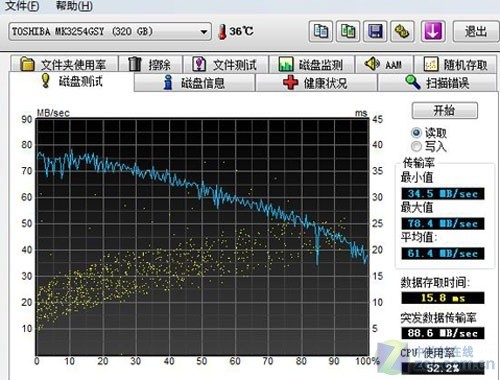Screen dimensions: 500x380
Task: Open the 文件(F) menu
Action: [x=22, y=5]
